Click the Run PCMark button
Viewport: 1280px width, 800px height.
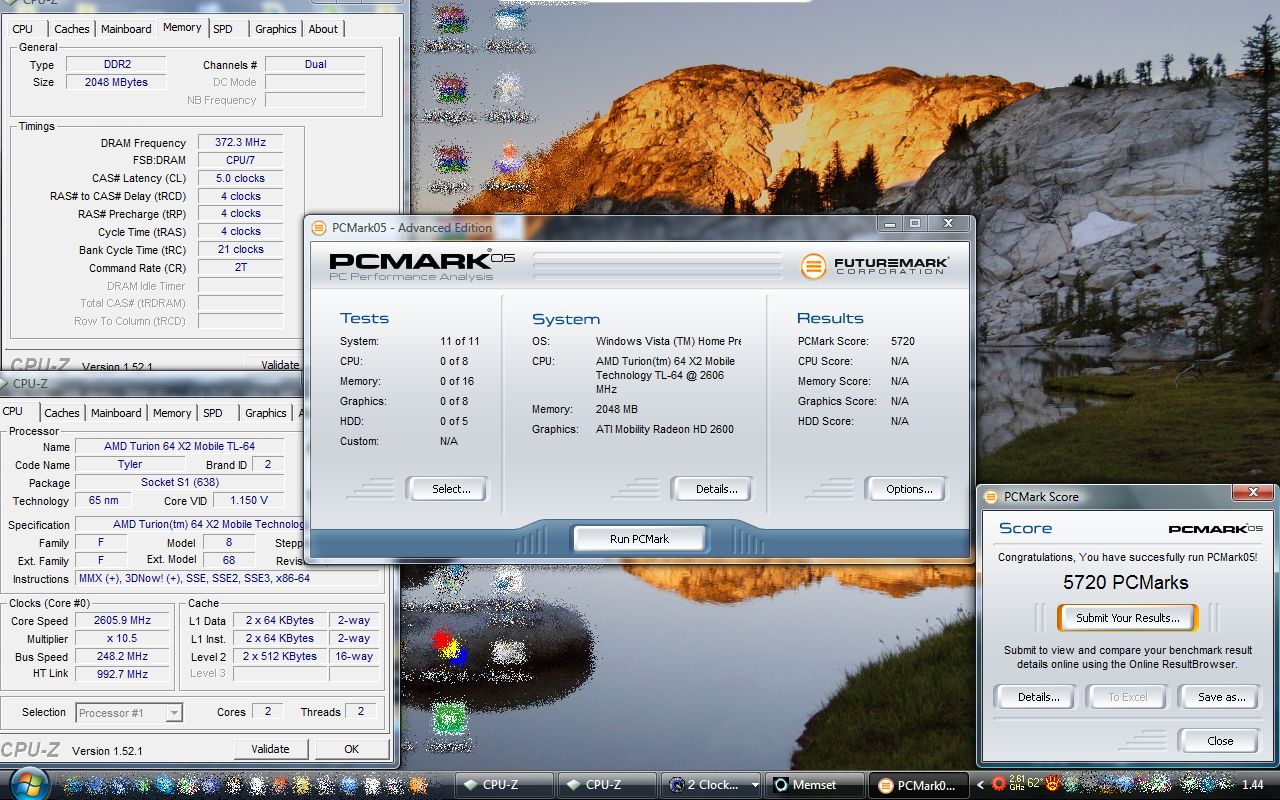639,539
